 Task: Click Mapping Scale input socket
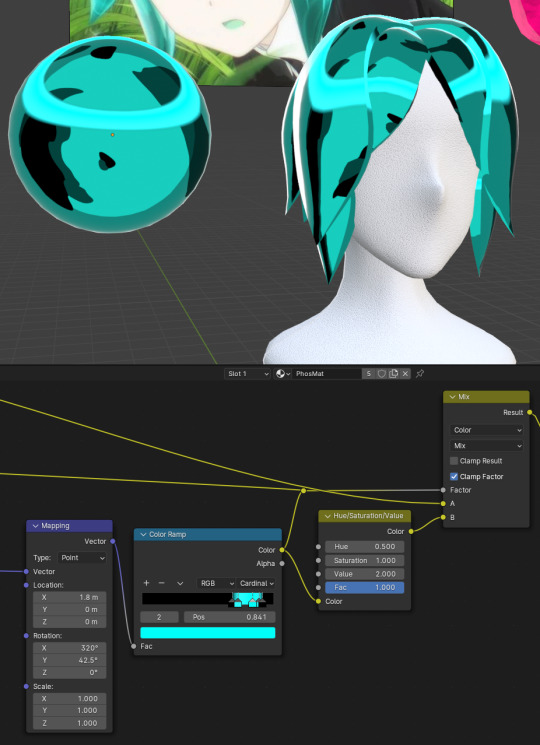click(x=26, y=687)
